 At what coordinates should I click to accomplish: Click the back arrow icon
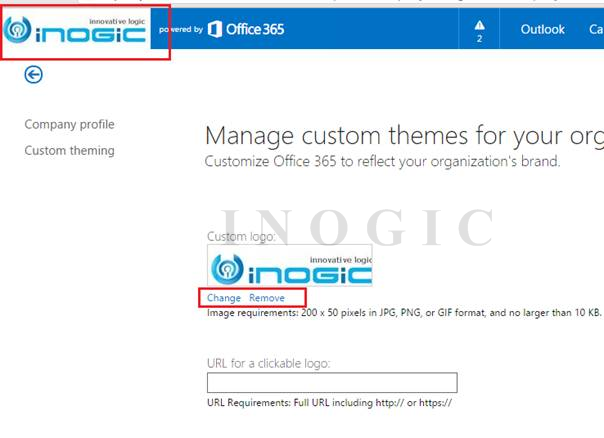(34, 74)
